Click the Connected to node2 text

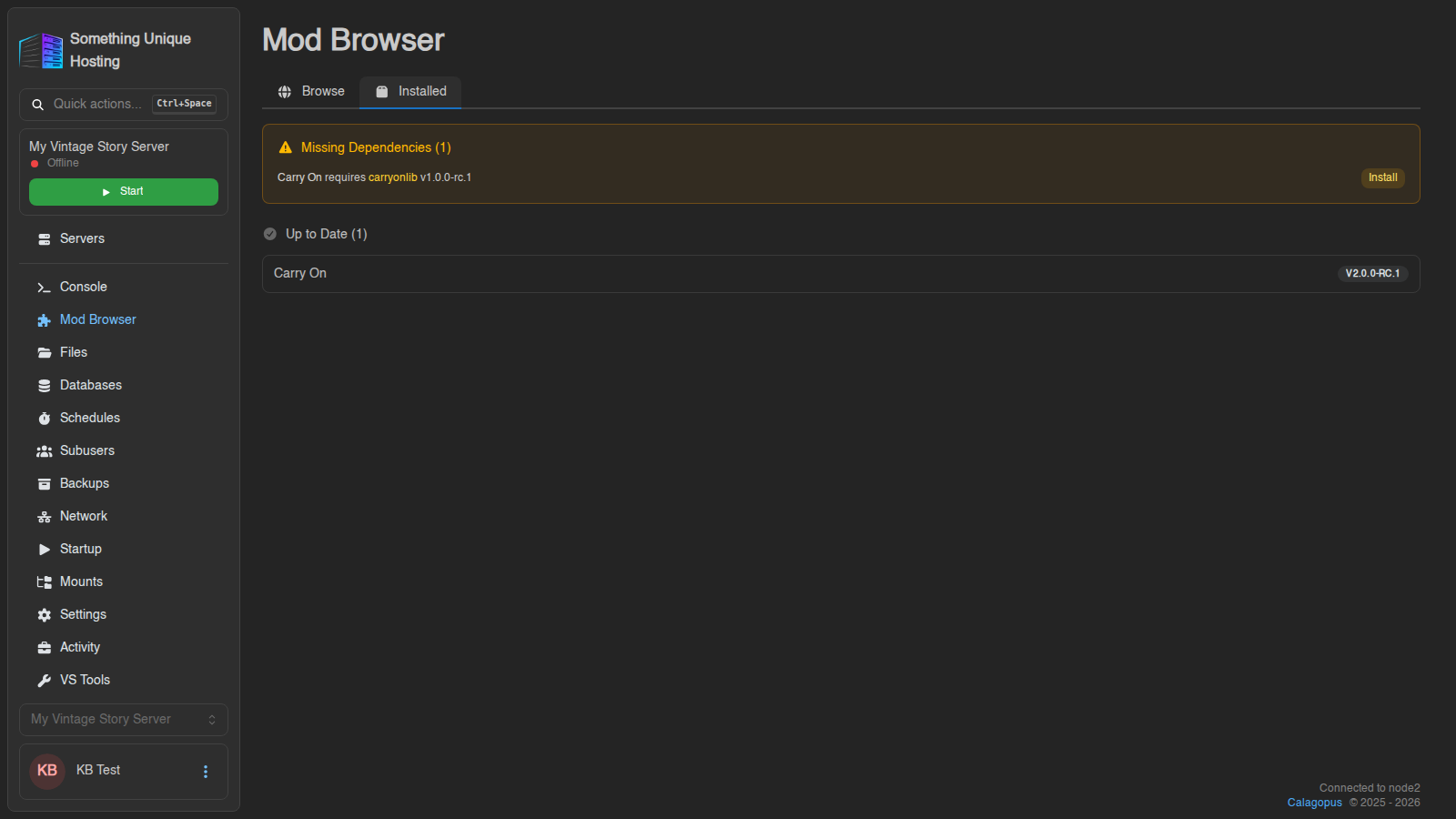point(1370,788)
